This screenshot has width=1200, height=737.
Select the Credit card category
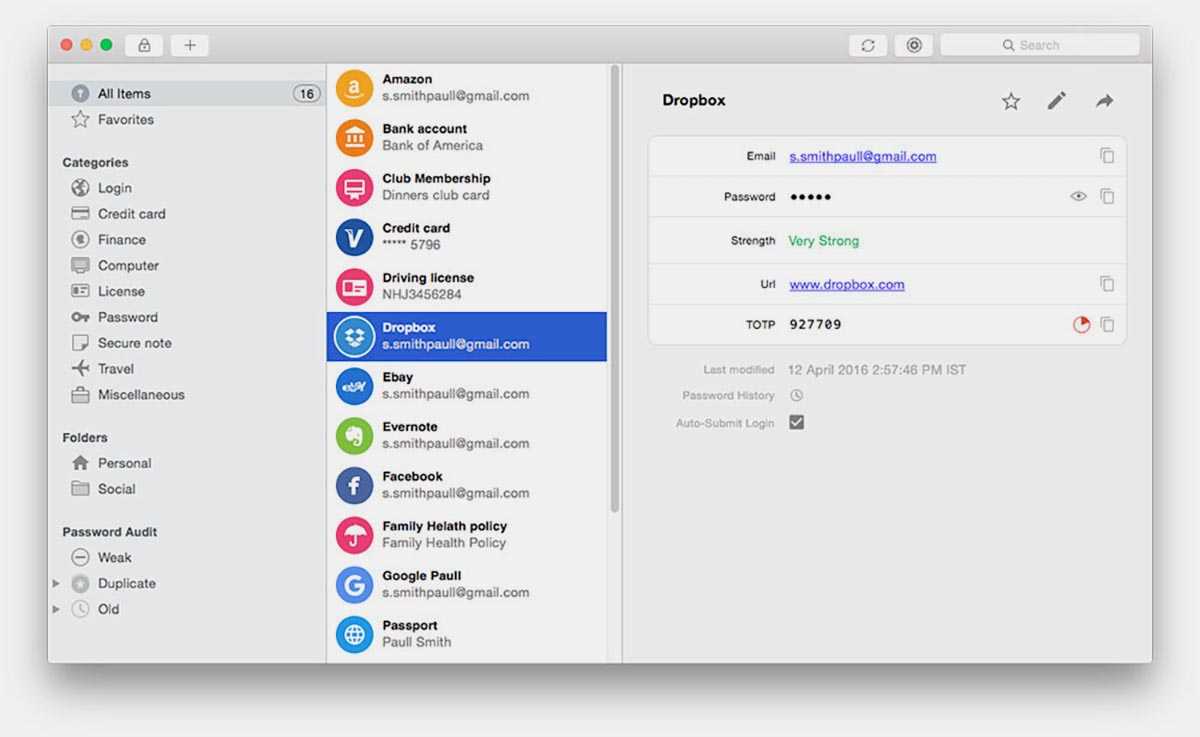[x=131, y=214]
